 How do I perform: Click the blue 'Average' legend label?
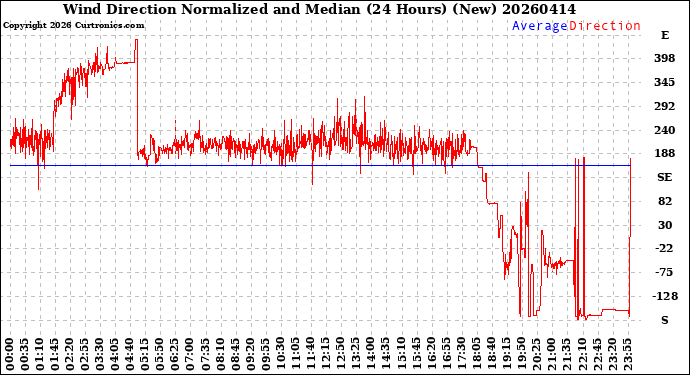540,26
